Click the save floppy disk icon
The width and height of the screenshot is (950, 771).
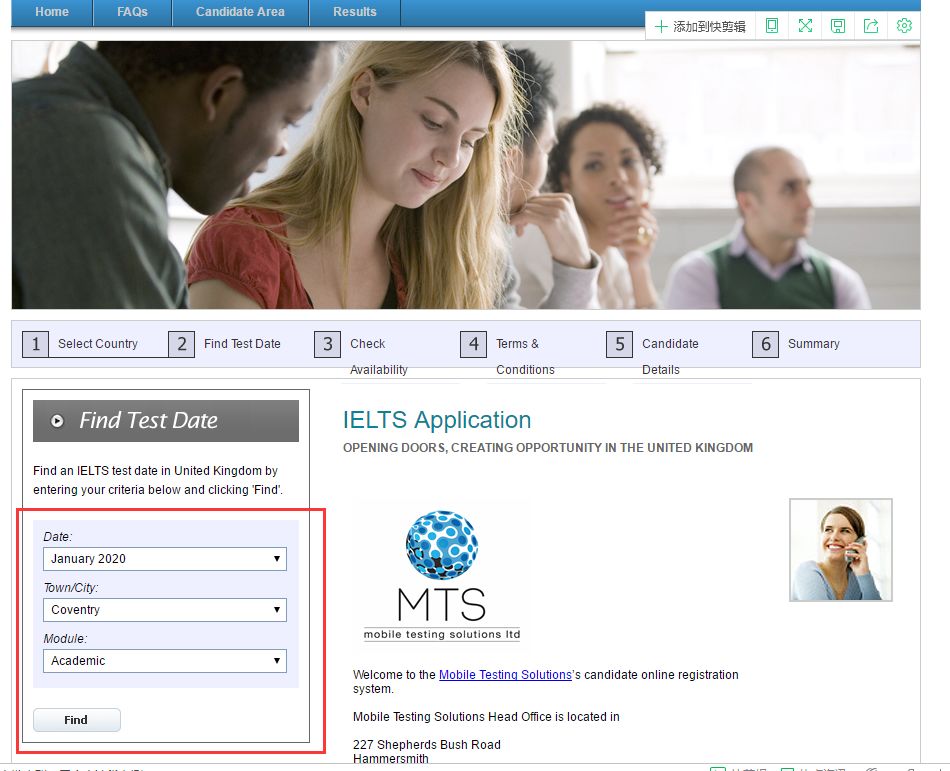point(838,25)
